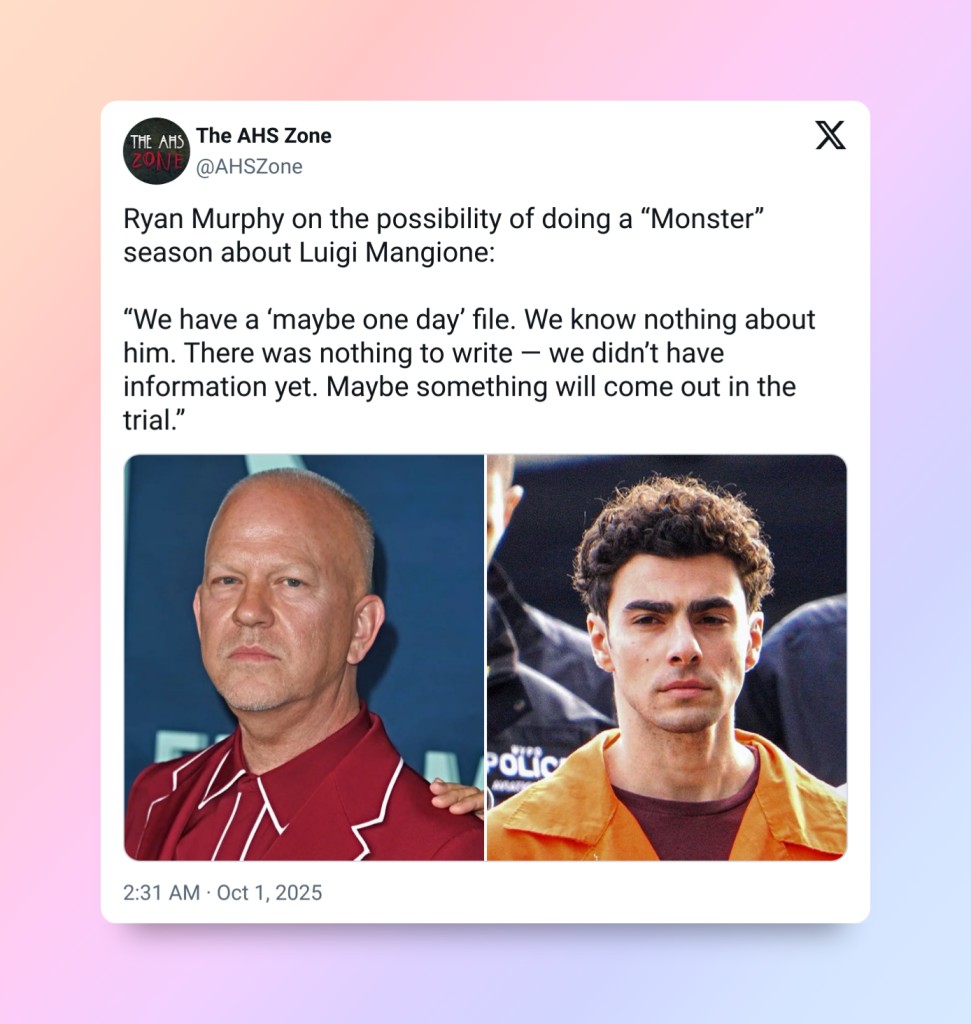971x1024 pixels.
Task: Click the words Ryan Murphy in the tweet
Action: coord(204,219)
